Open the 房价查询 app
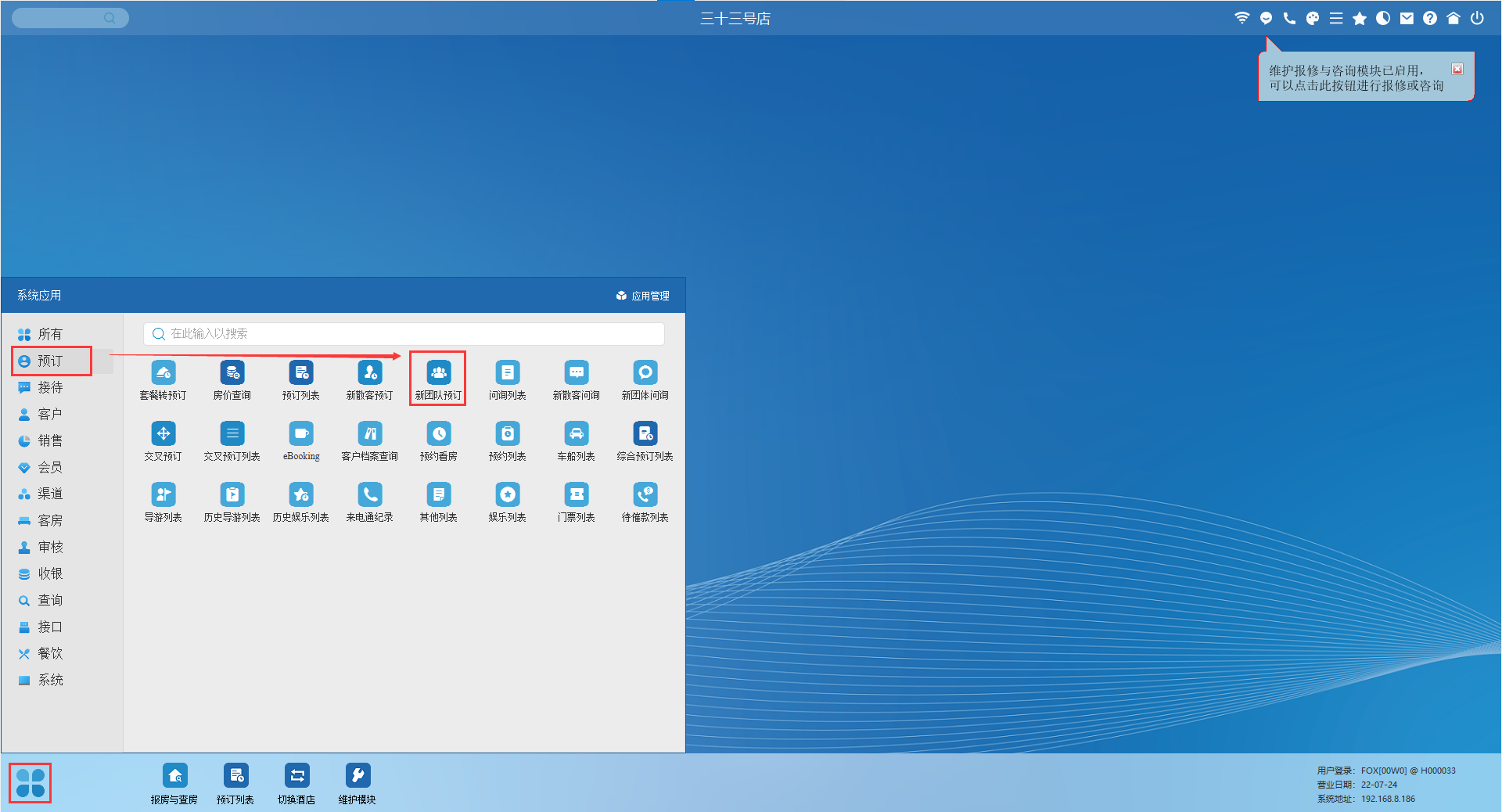The width and height of the screenshot is (1502, 812). point(232,373)
